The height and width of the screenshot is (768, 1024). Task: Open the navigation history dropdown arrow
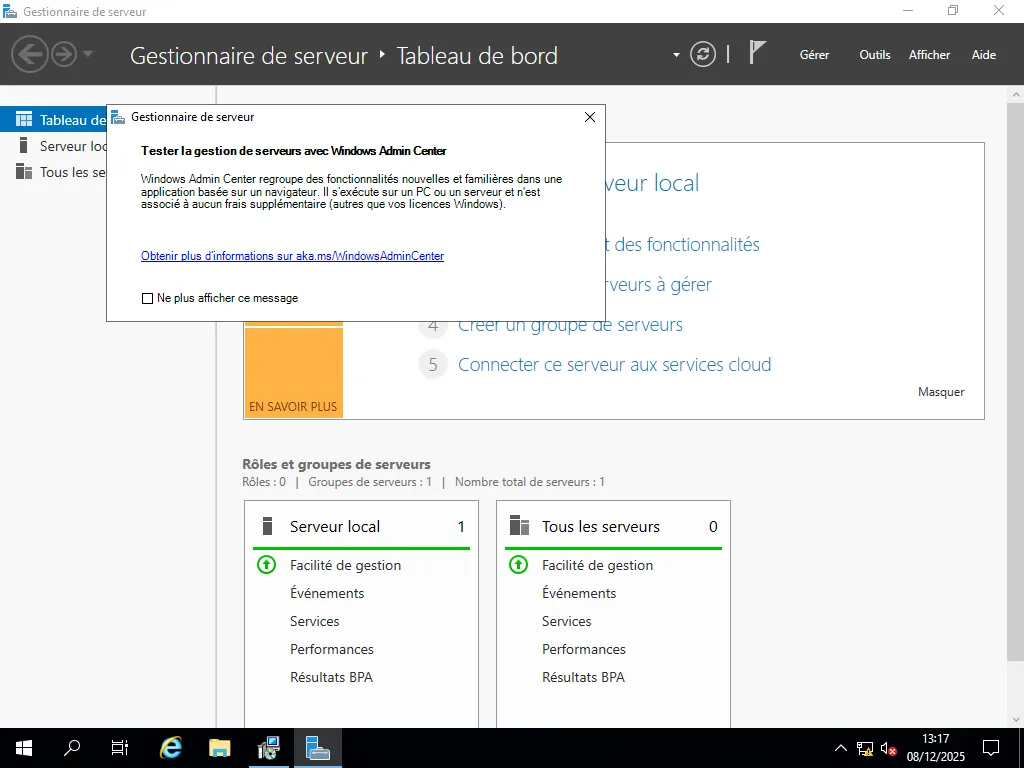click(x=88, y=54)
